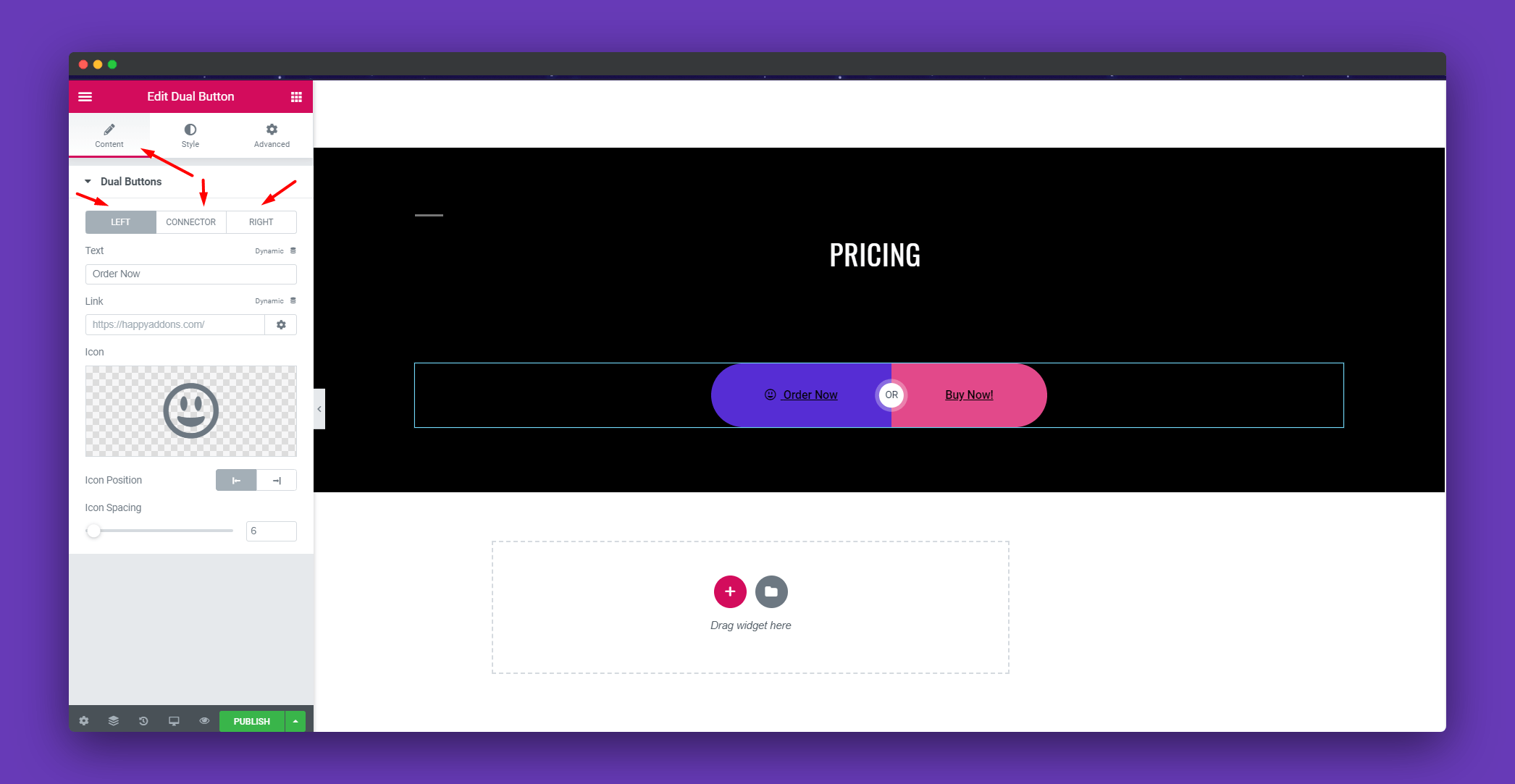The height and width of the screenshot is (784, 1515).
Task: Click the Advanced tab in editor
Action: click(x=271, y=135)
